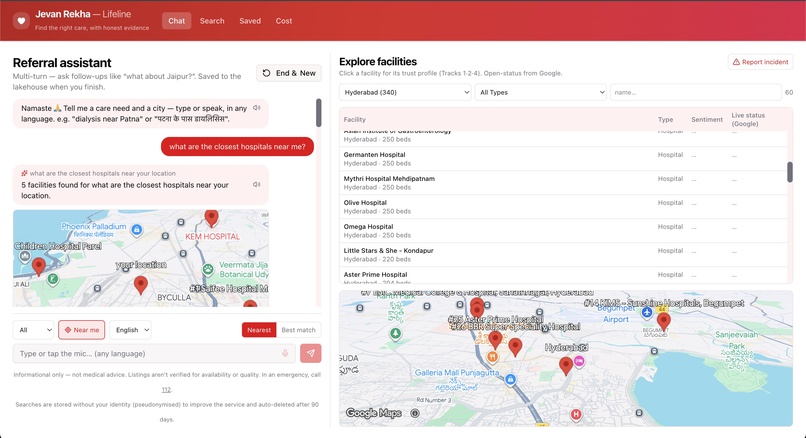Click the chat conversation scrollbar

[319, 113]
